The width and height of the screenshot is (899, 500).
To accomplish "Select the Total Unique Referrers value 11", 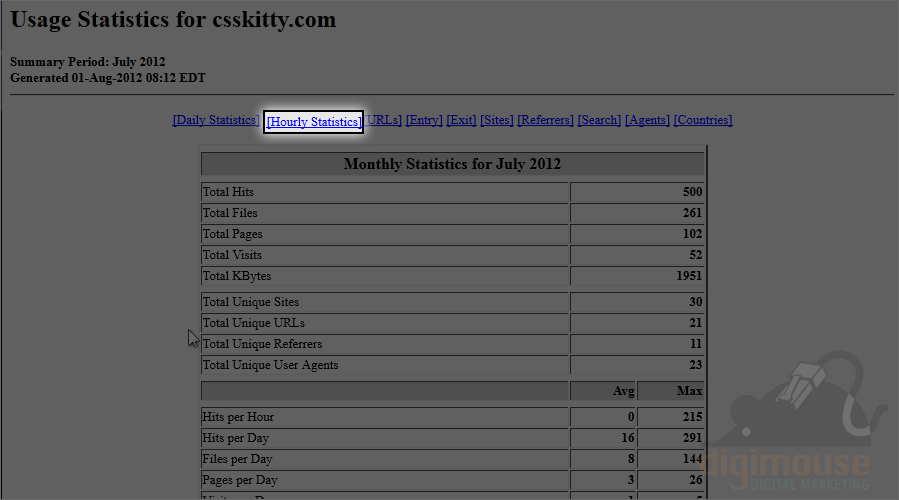I will point(696,344).
